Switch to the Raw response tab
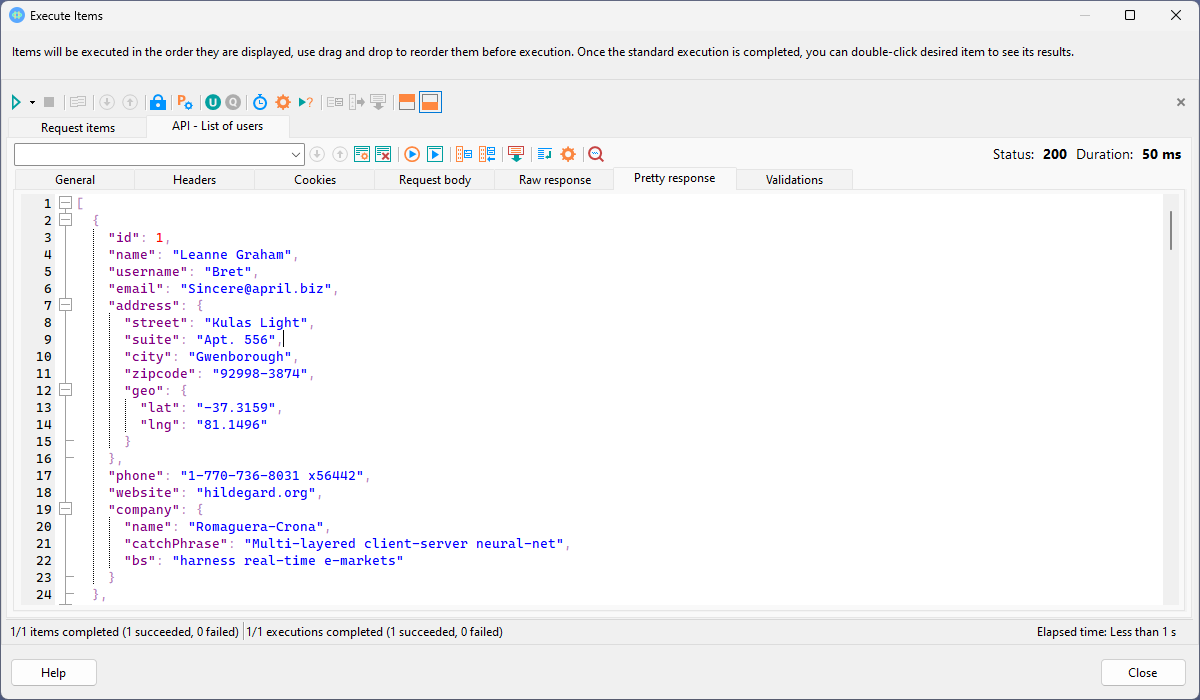 coord(554,180)
